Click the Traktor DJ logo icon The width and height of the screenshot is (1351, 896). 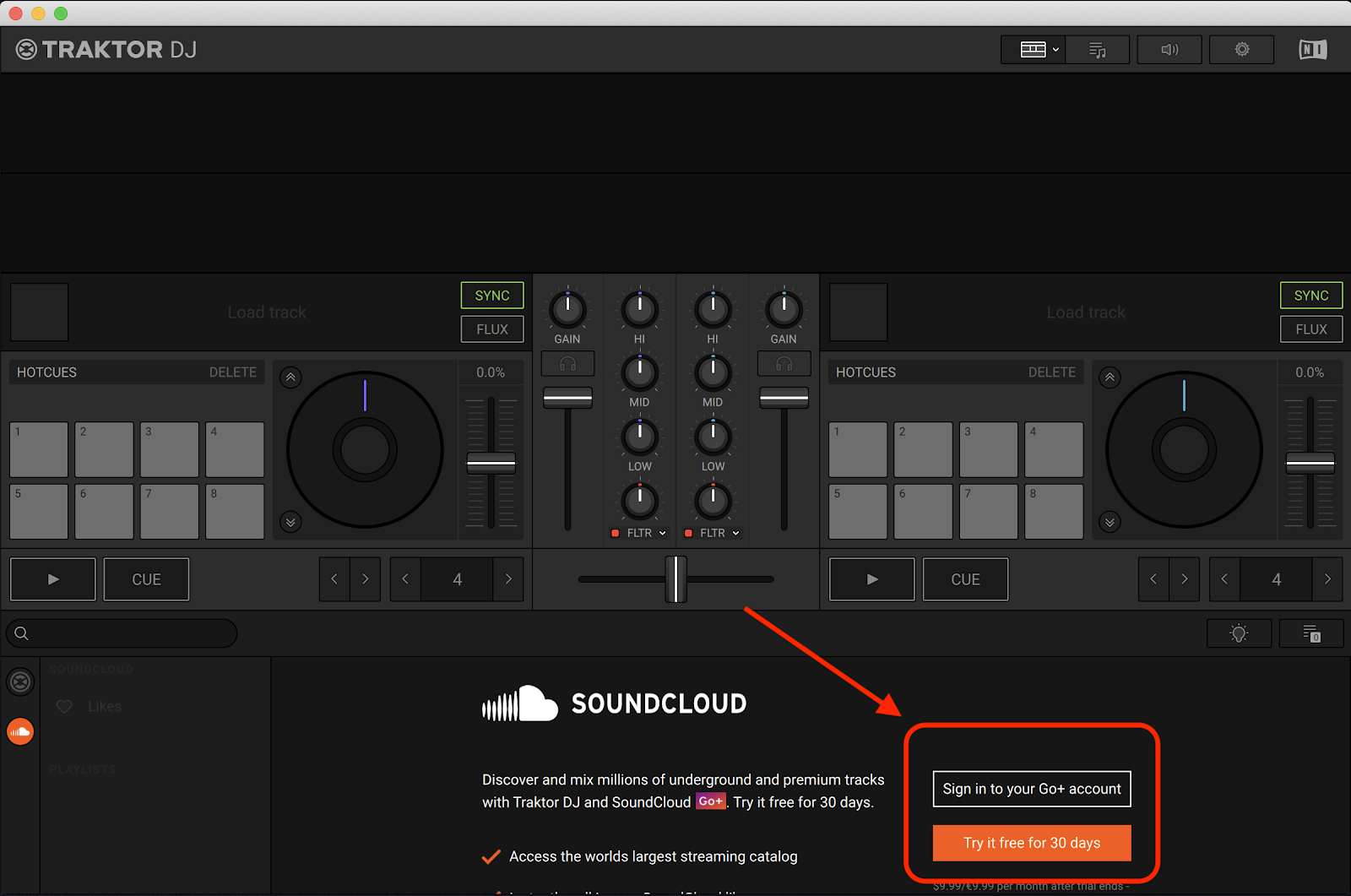tap(26, 50)
